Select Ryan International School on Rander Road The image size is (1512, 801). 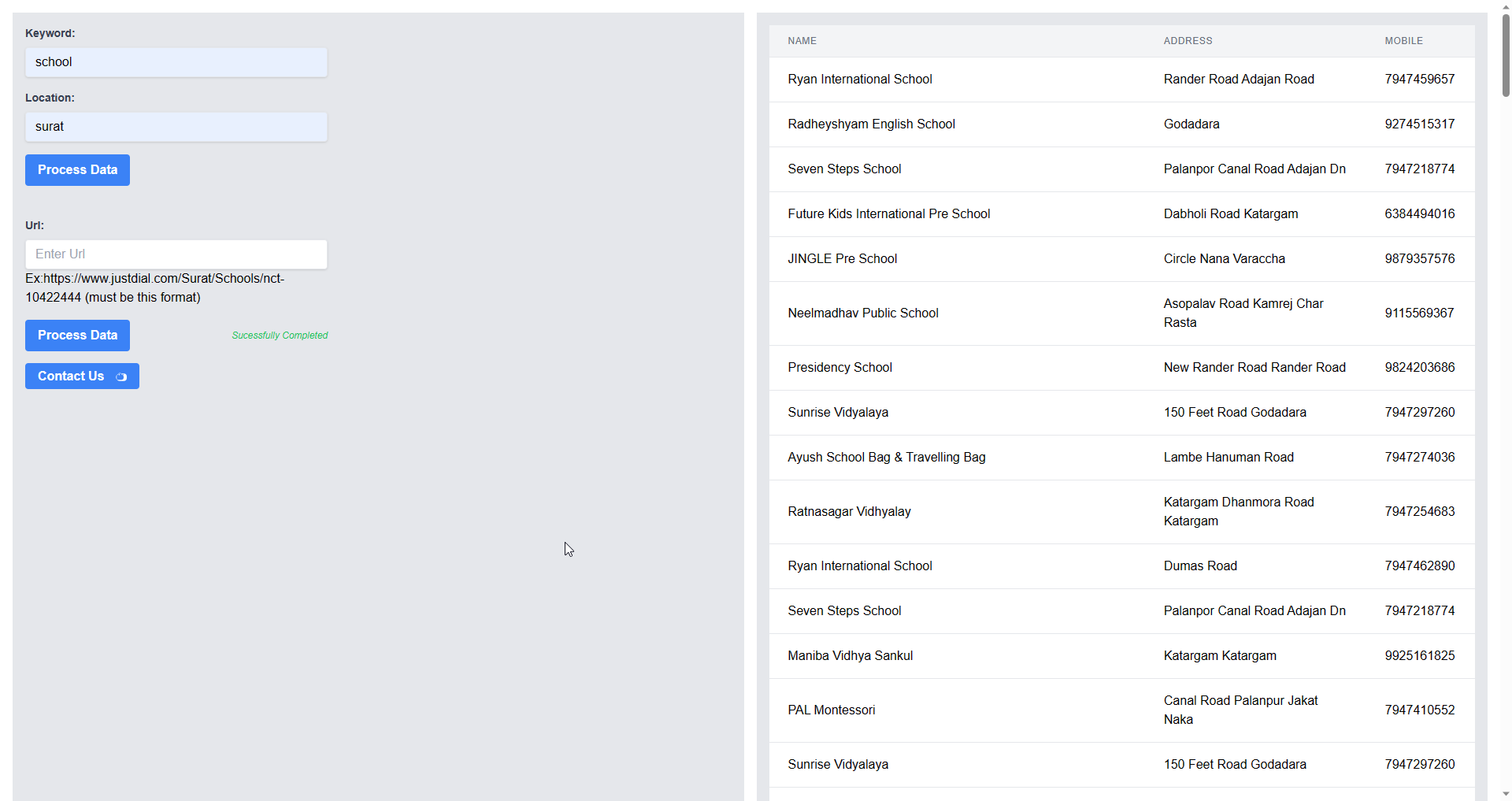click(860, 80)
